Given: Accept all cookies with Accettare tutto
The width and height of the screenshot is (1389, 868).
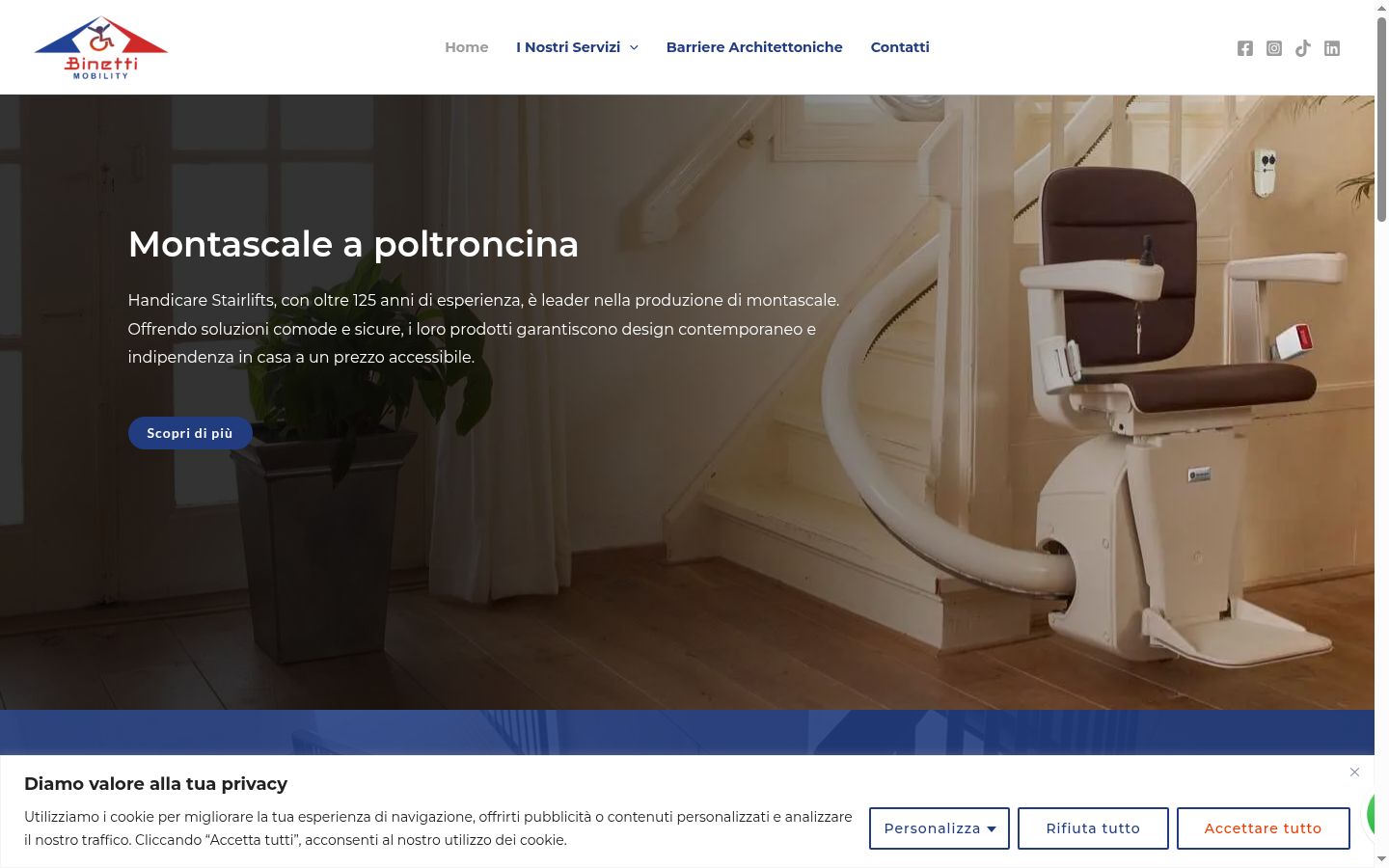Looking at the screenshot, I should tap(1263, 828).
